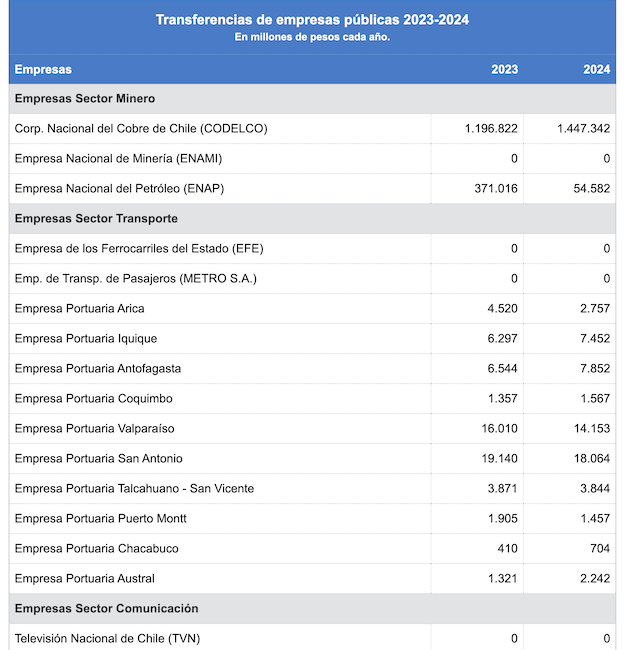Click Valparaíso 2023 value 16.010
The width and height of the screenshot is (626, 650).
(499, 429)
